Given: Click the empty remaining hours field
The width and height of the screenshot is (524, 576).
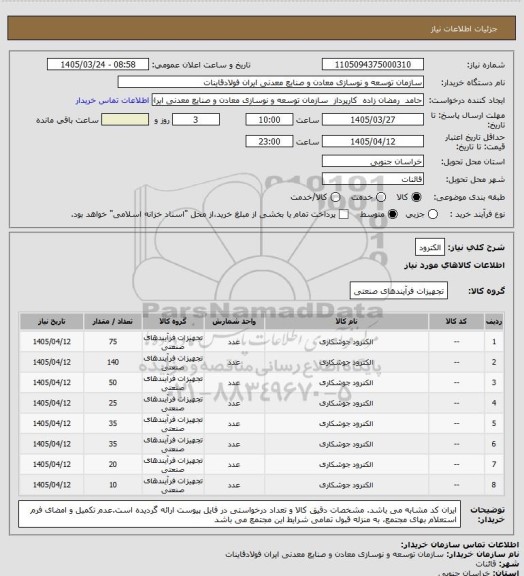Looking at the screenshot, I should pyautogui.click(x=125, y=120).
